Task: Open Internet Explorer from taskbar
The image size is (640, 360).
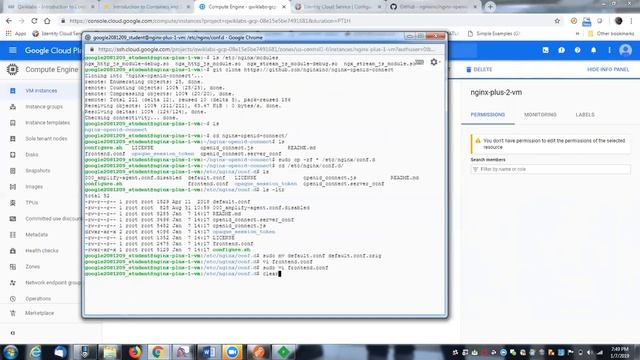Action: pyautogui.click(x=36, y=352)
